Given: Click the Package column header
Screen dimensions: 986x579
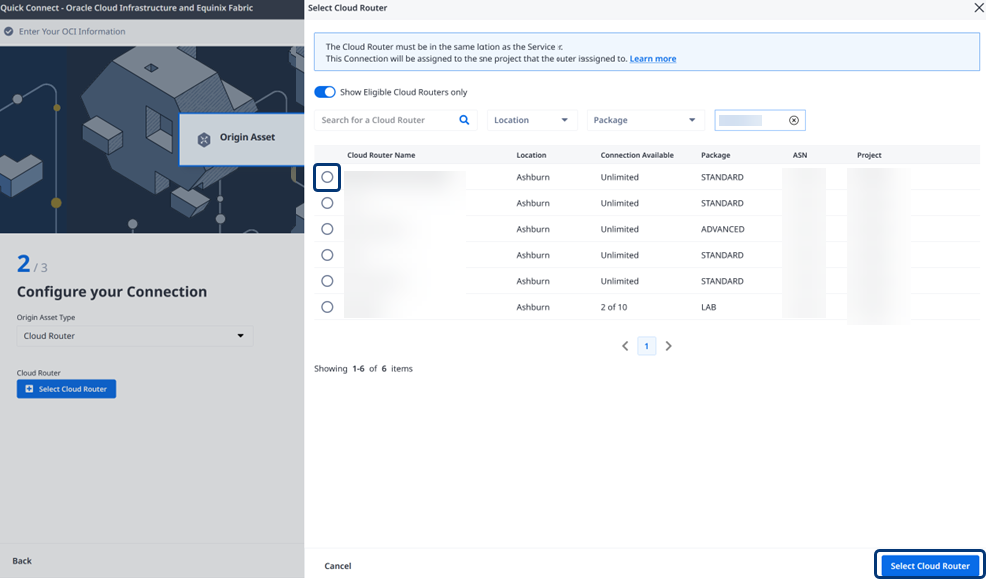Looking at the screenshot, I should (716, 155).
